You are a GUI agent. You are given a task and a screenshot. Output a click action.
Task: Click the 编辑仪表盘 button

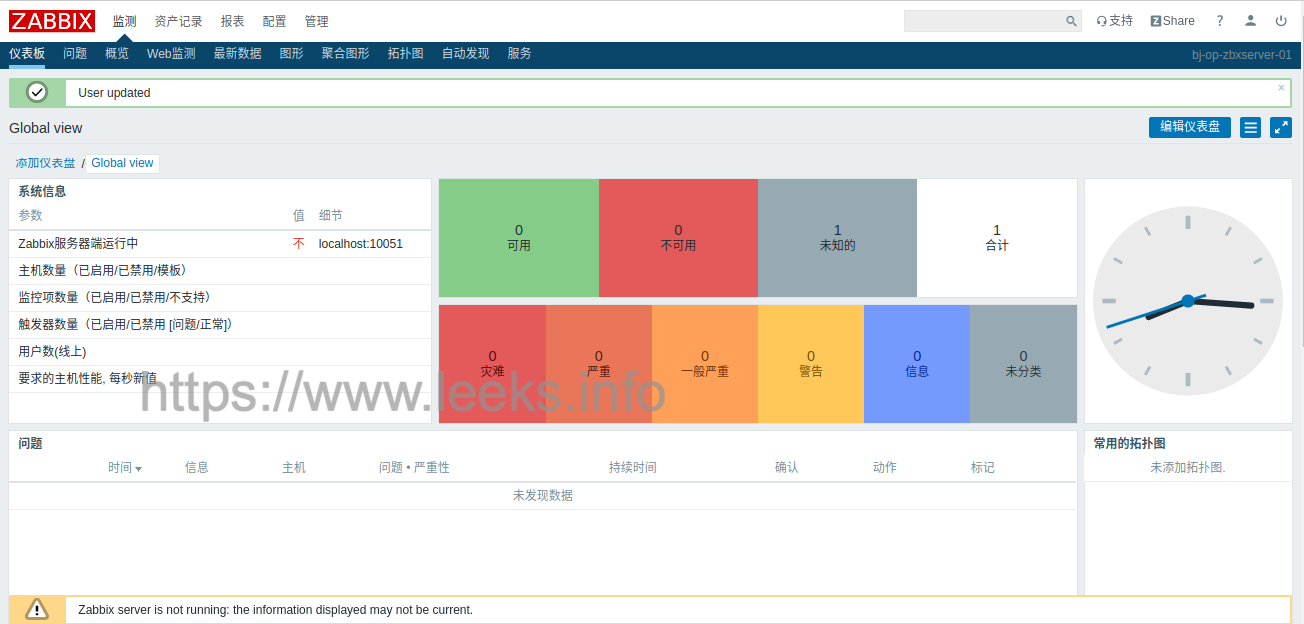pyautogui.click(x=1190, y=127)
